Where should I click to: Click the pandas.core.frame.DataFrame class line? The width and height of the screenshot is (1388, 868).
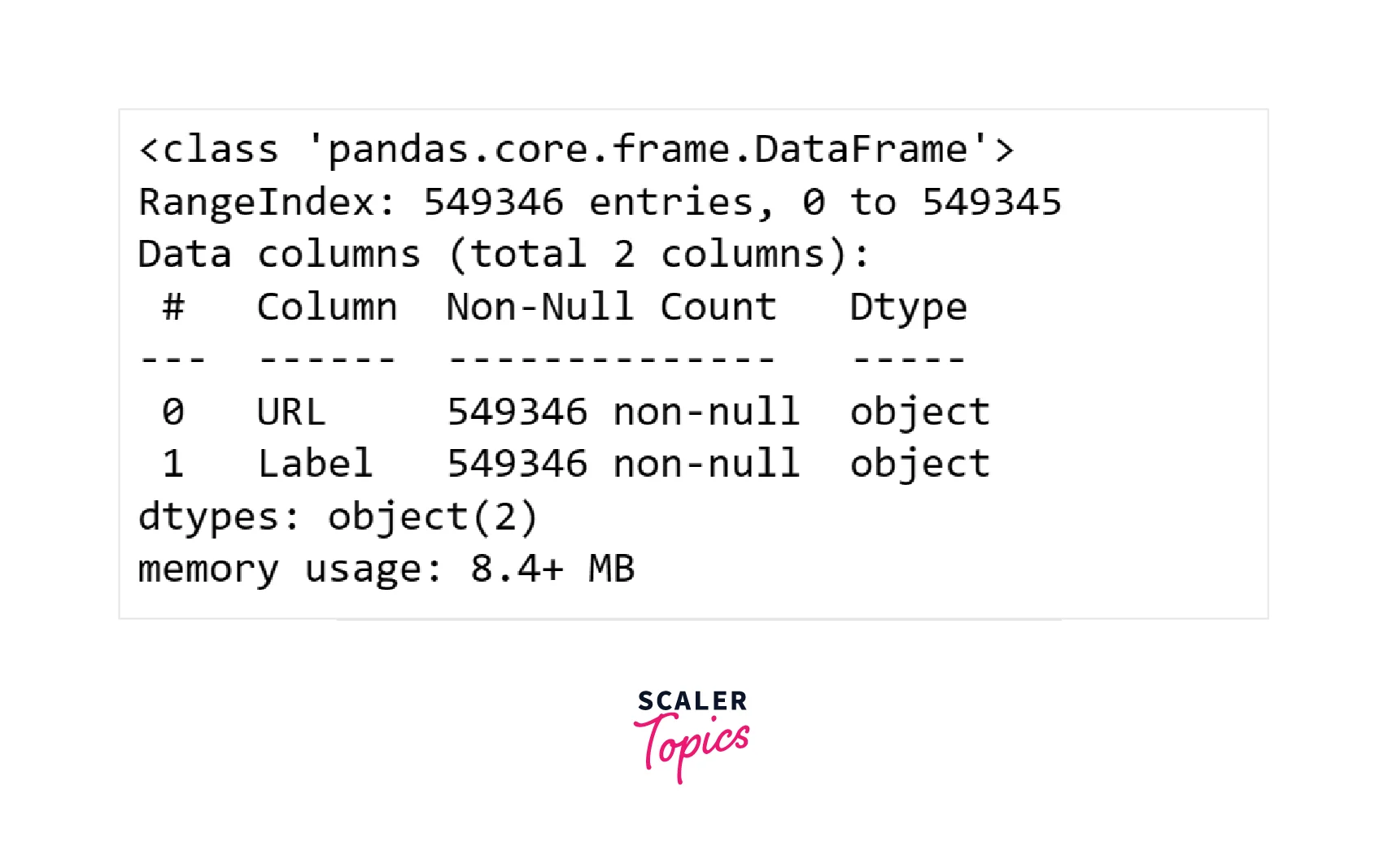click(576, 150)
